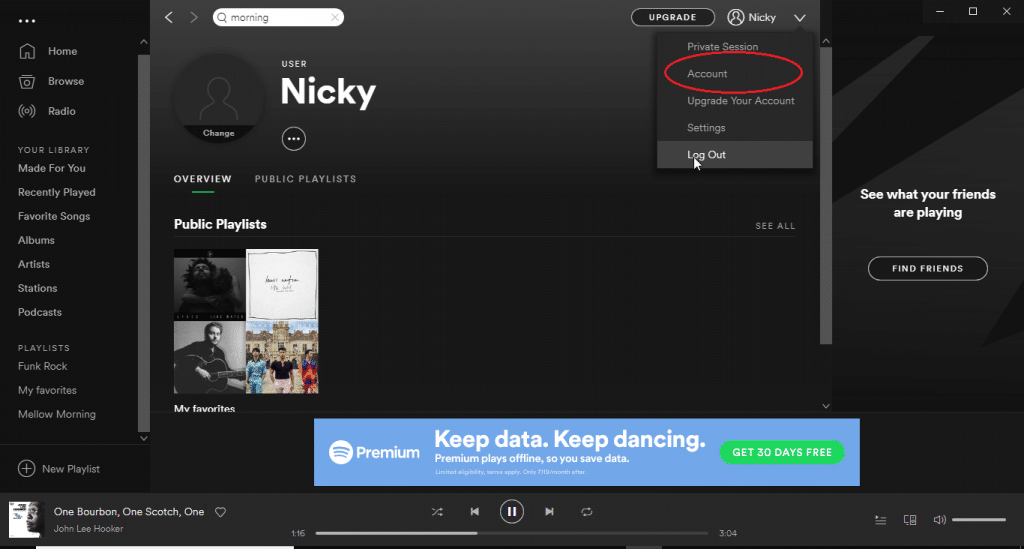Open the play queue icon
Viewport: 1024px width, 549px height.
[x=880, y=520]
